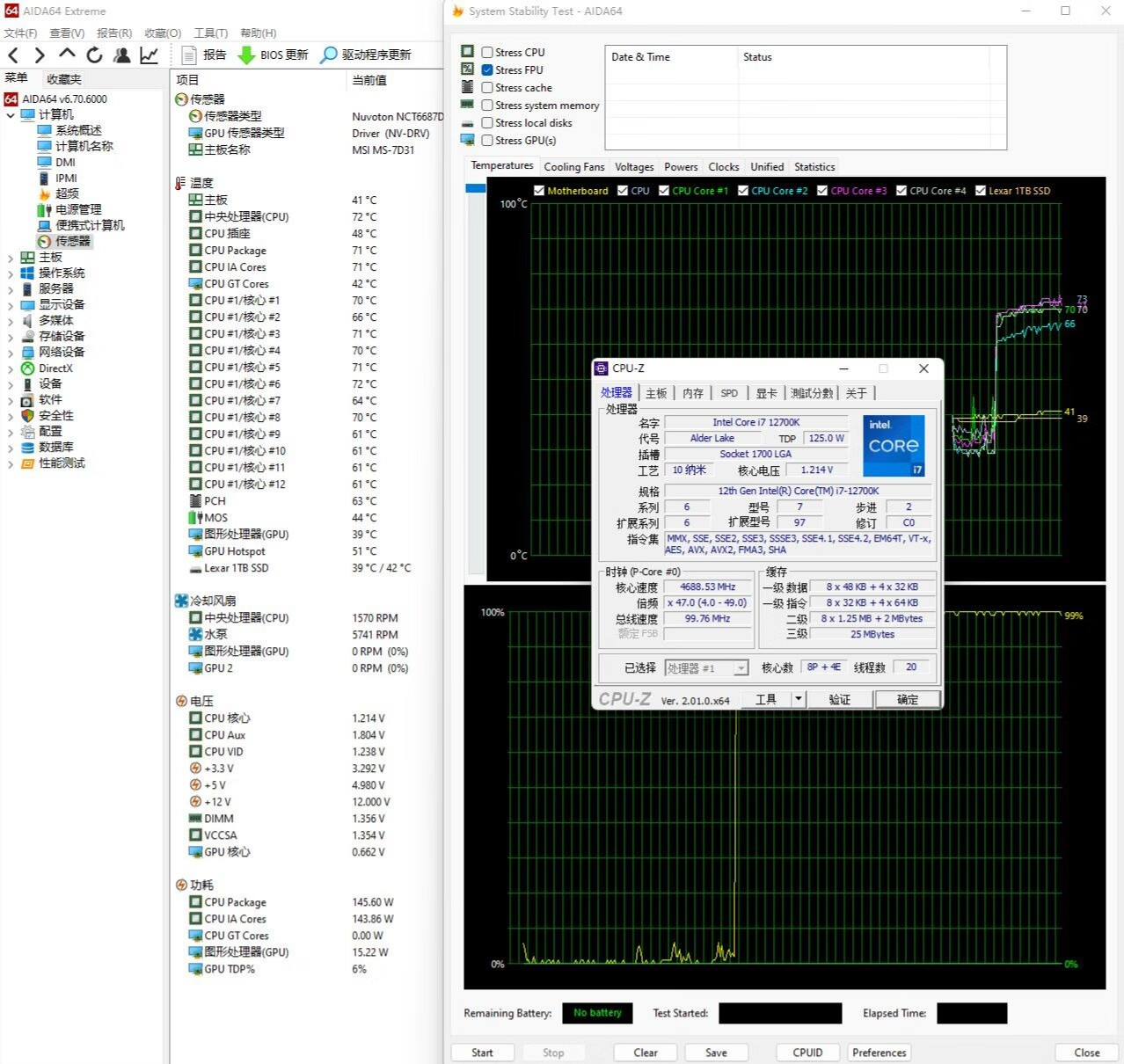Select 电源管理 power management item
1124x1064 pixels.
pos(78,209)
